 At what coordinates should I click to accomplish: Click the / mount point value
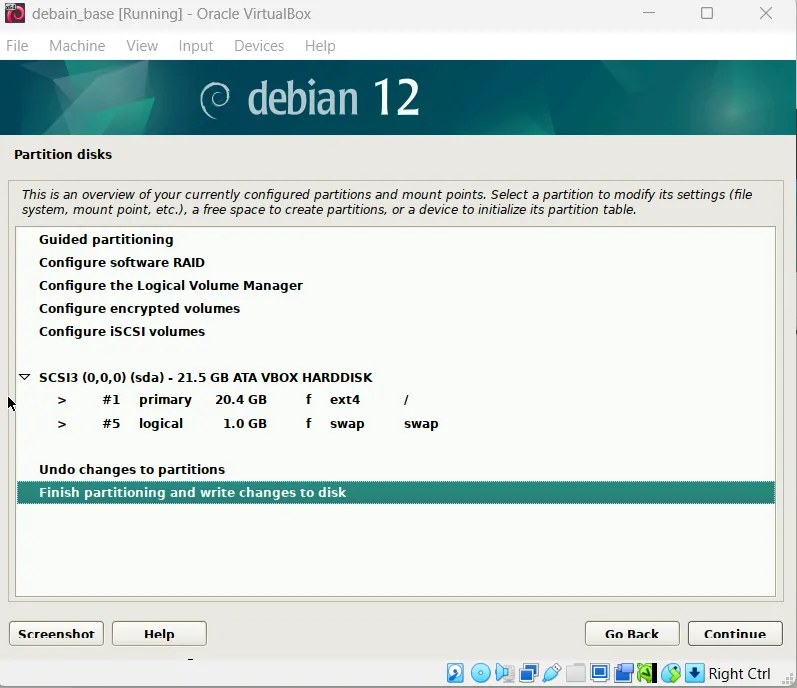[x=406, y=400]
